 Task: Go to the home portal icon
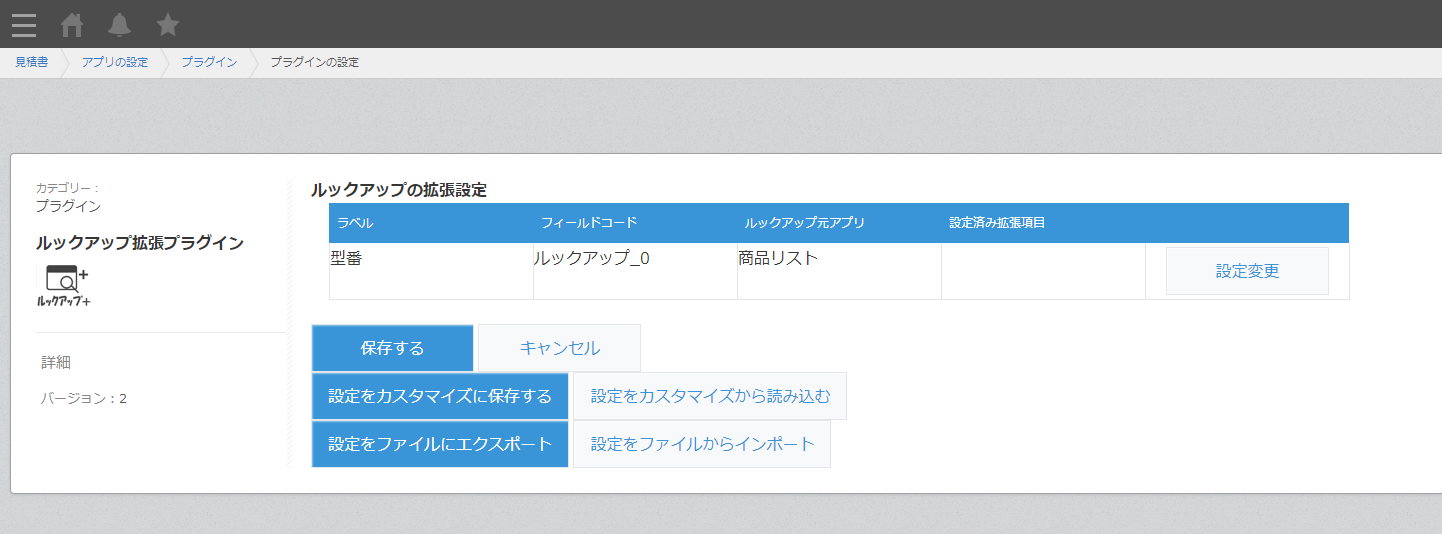click(x=72, y=25)
